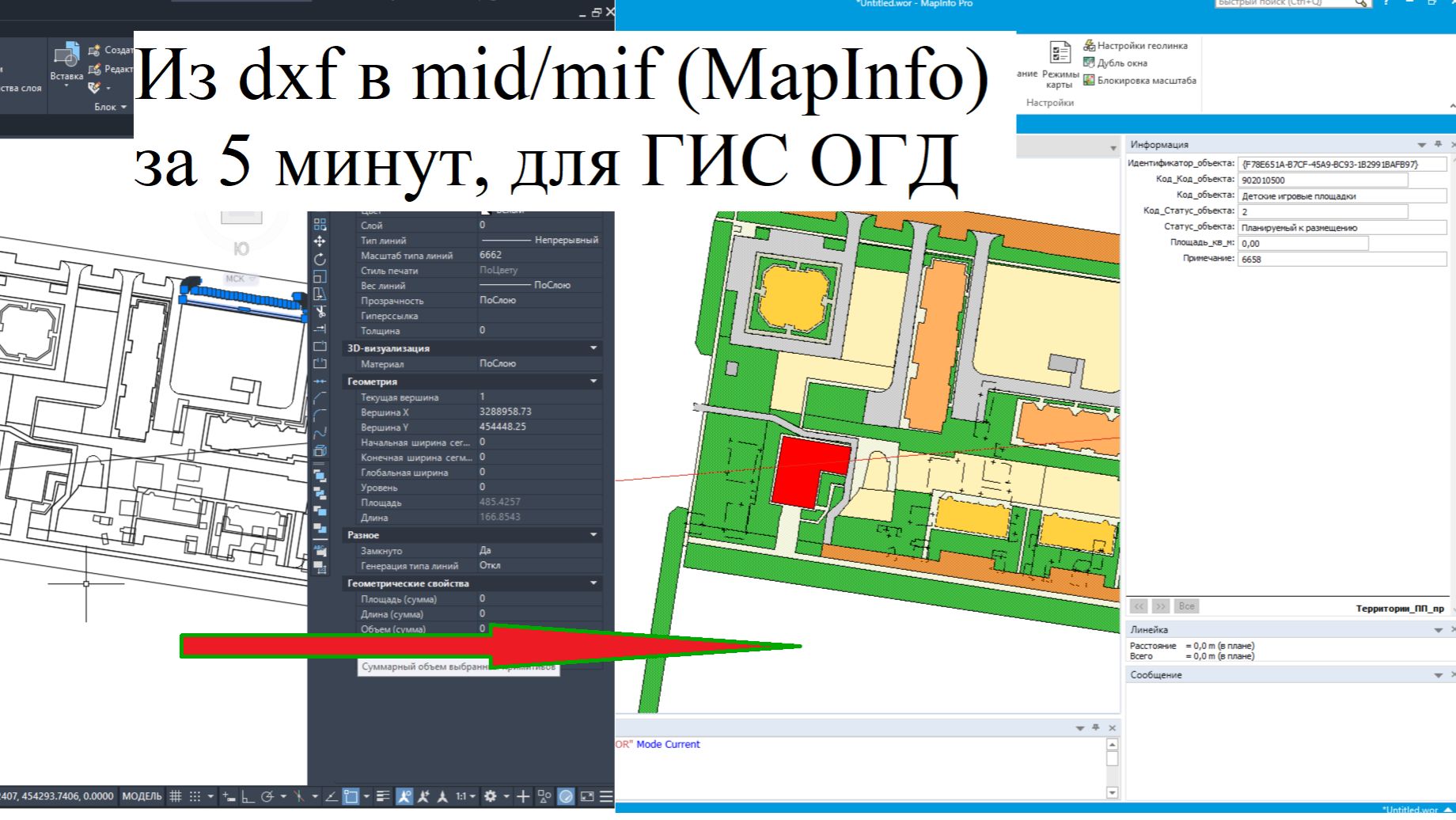The image size is (1456, 820).
Task: Show next record in Информация panel
Action: pos(1160,606)
